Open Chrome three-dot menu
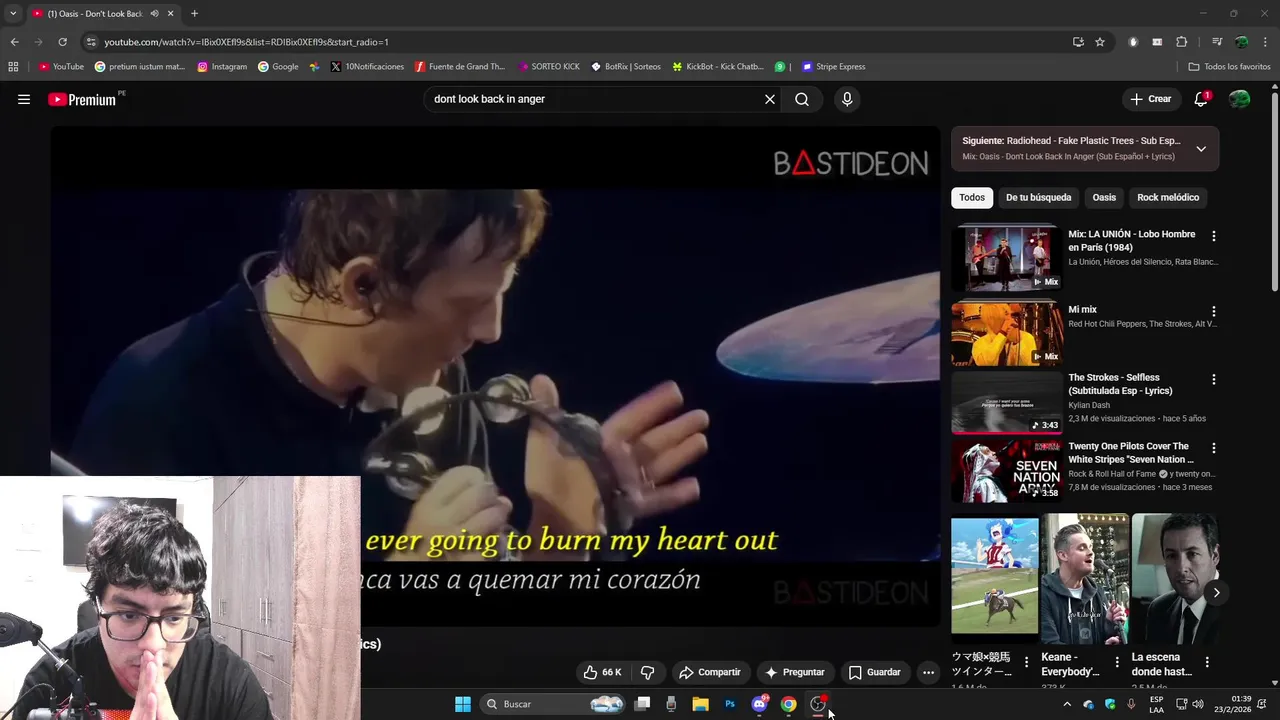This screenshot has width=1280, height=720. tap(1265, 42)
